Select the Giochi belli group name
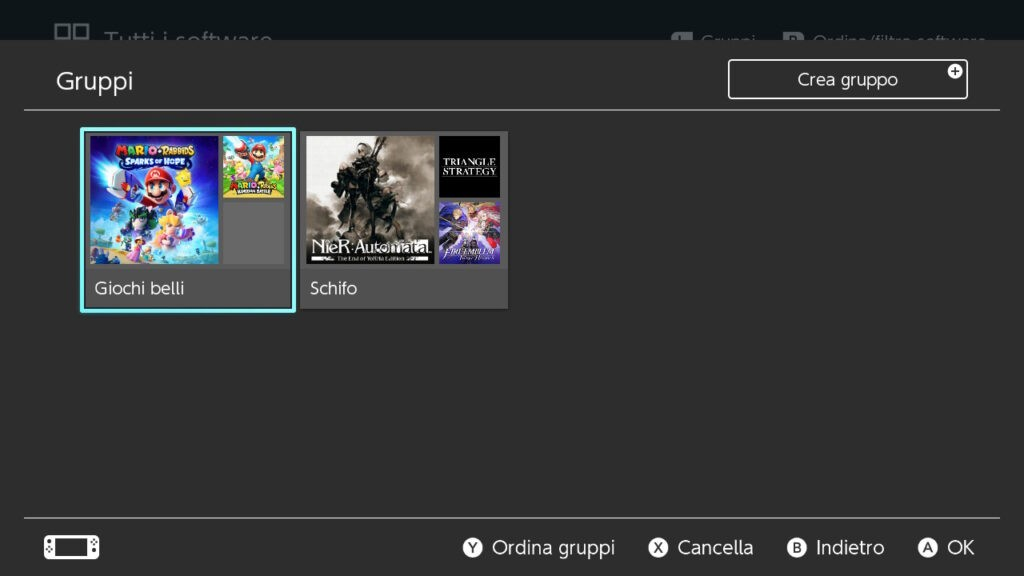Viewport: 1024px width, 576px height. tap(139, 288)
